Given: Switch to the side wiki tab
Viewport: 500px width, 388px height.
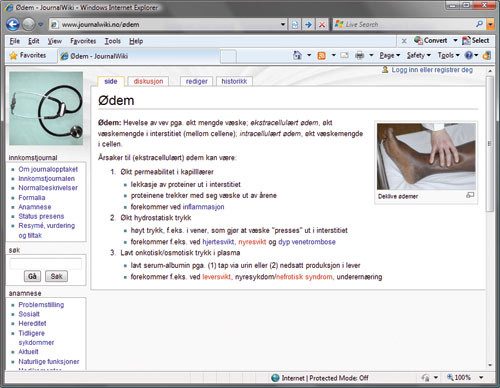Looking at the screenshot, I should [111, 81].
